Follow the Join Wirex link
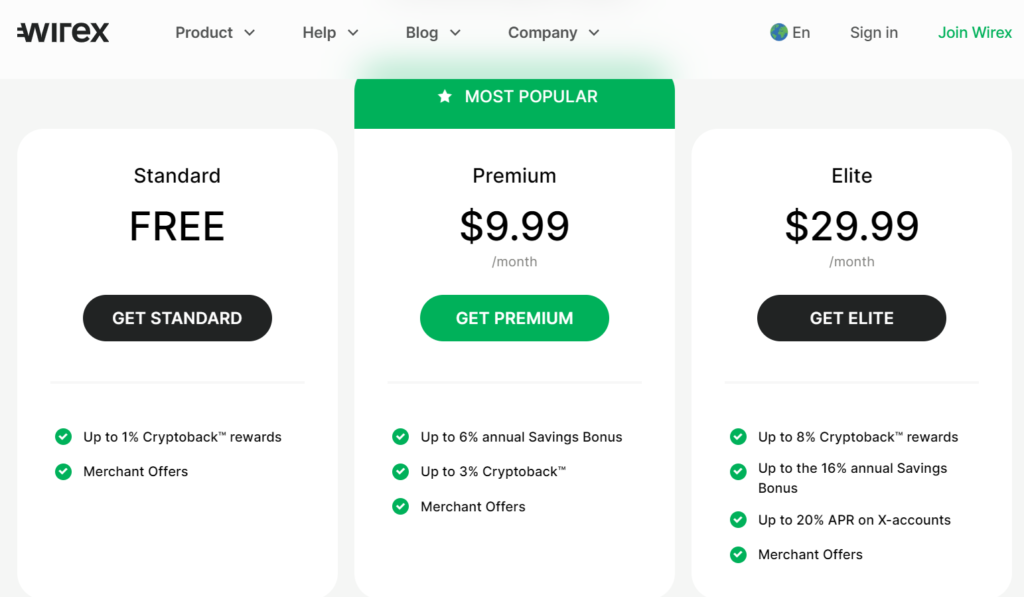This screenshot has height=597, width=1024. tap(974, 33)
